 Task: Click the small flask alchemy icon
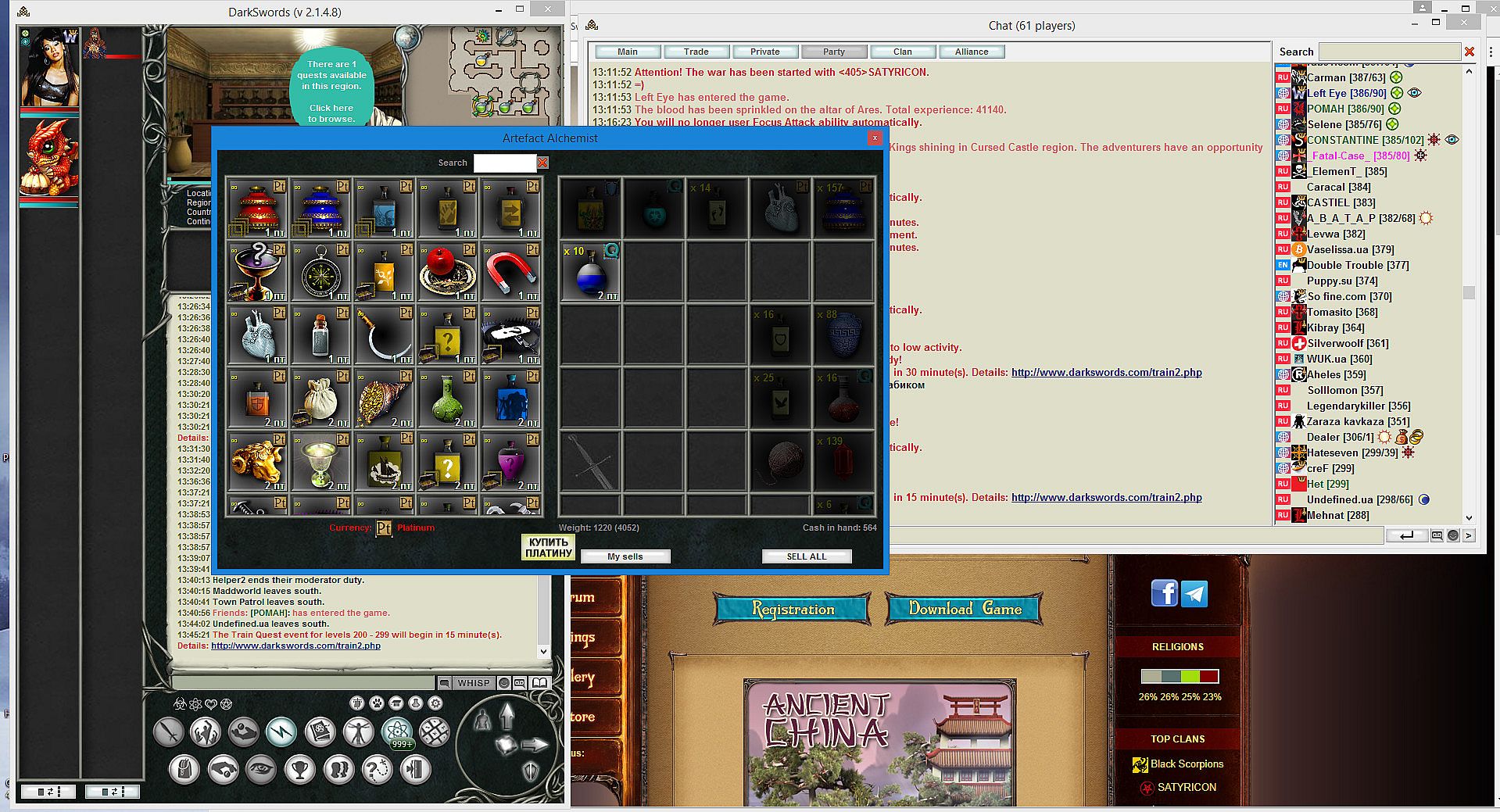(x=416, y=703)
